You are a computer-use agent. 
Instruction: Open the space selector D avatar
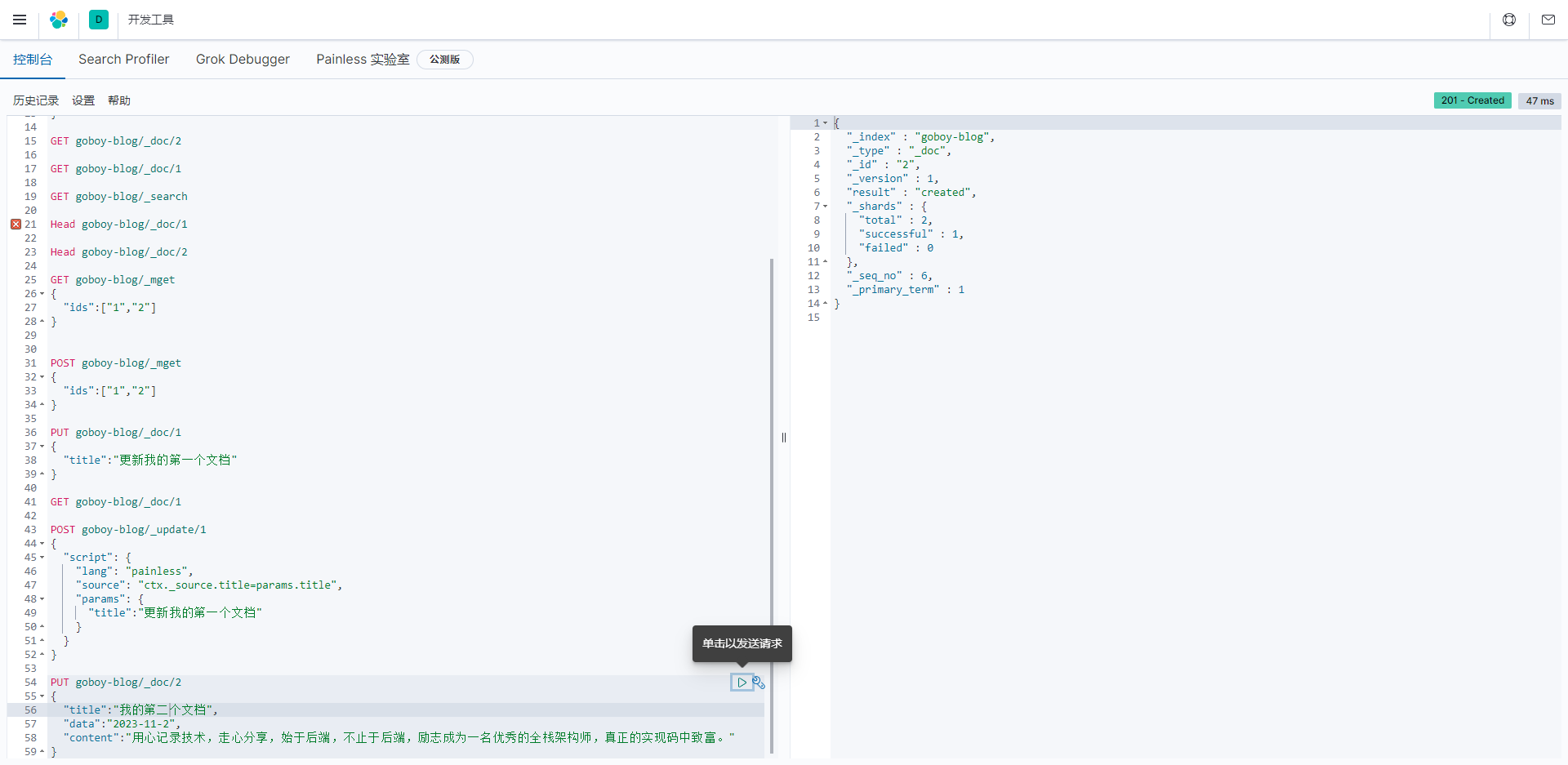[99, 20]
